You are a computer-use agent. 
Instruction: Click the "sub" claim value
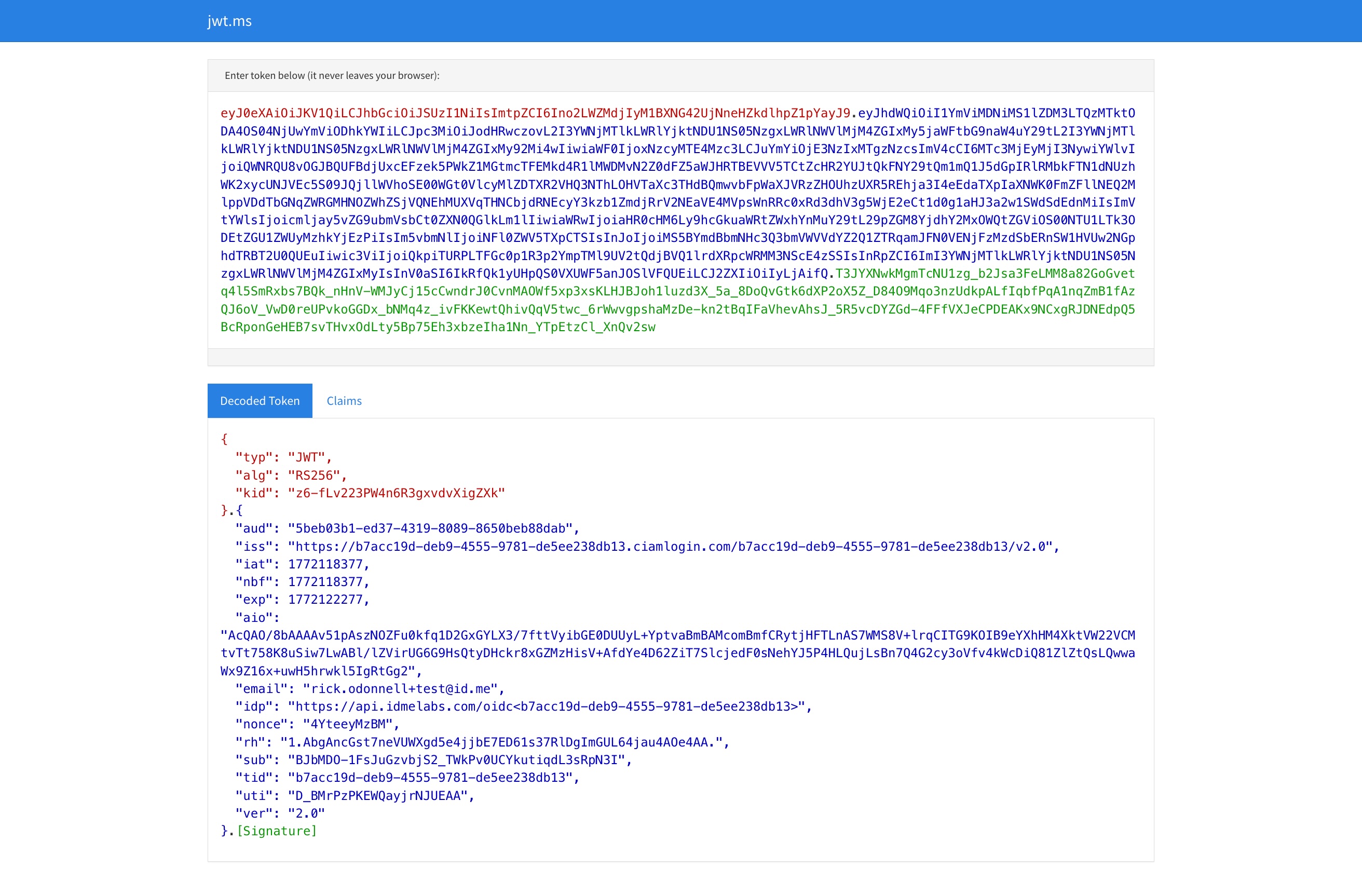pos(456,760)
